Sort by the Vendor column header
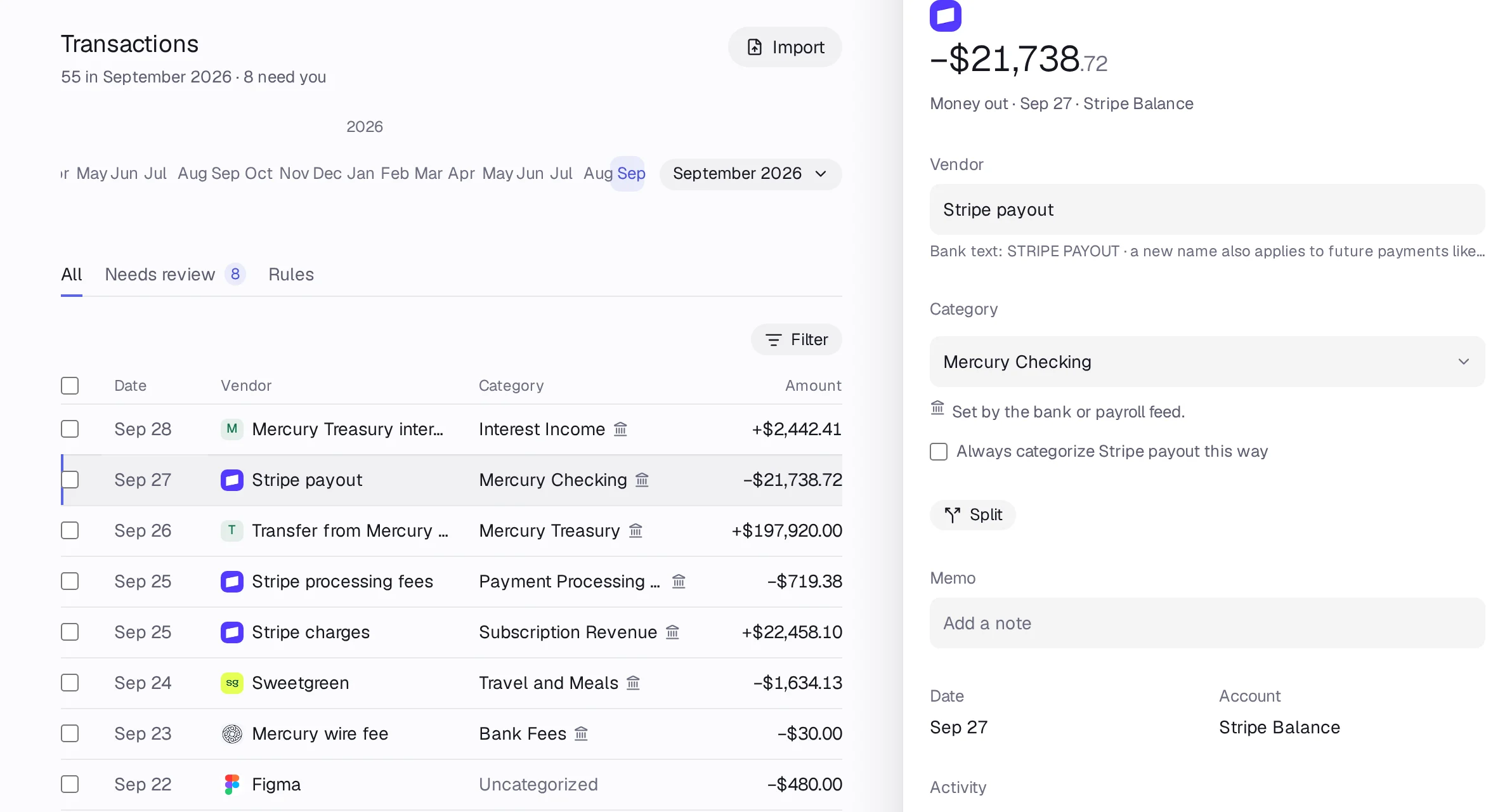 (x=246, y=386)
